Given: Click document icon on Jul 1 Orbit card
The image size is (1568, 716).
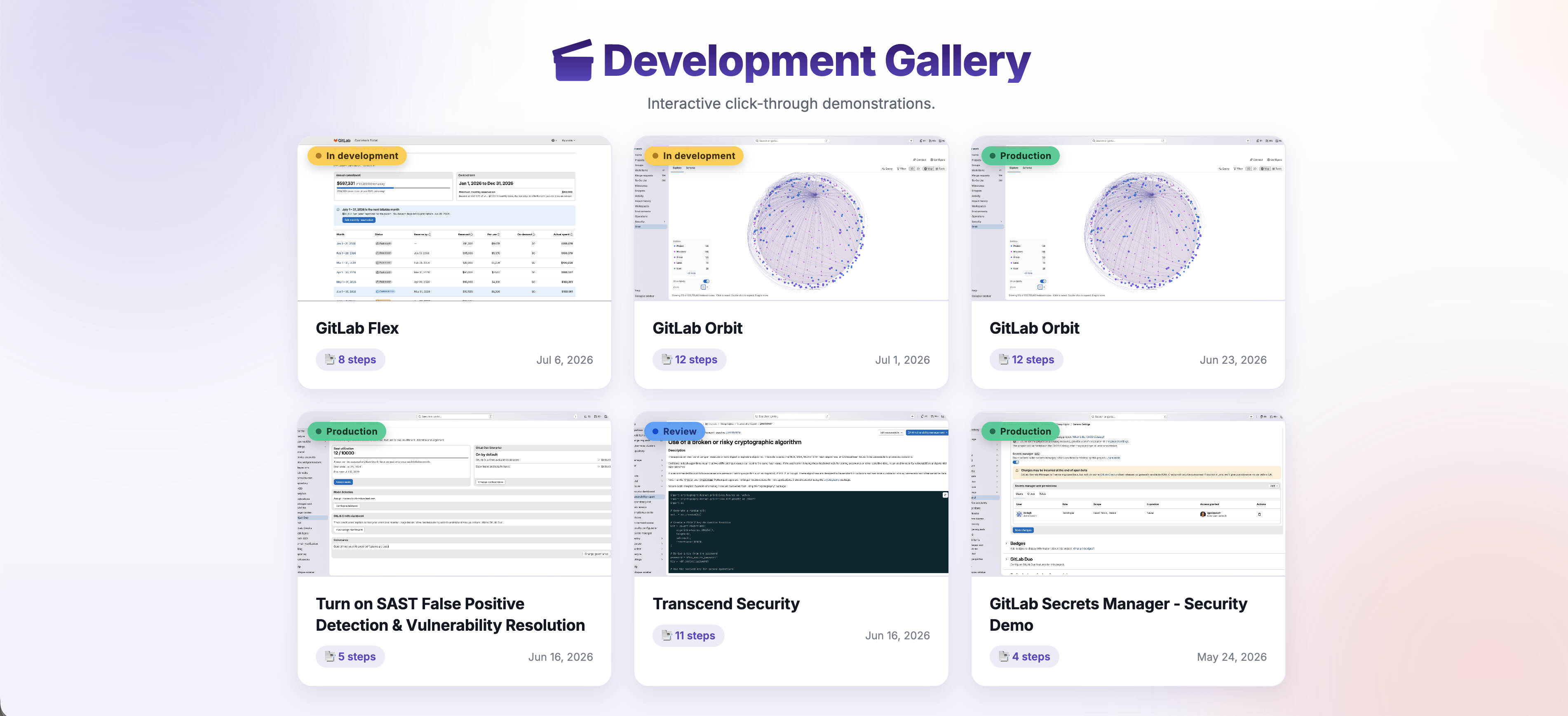Looking at the screenshot, I should 667,360.
